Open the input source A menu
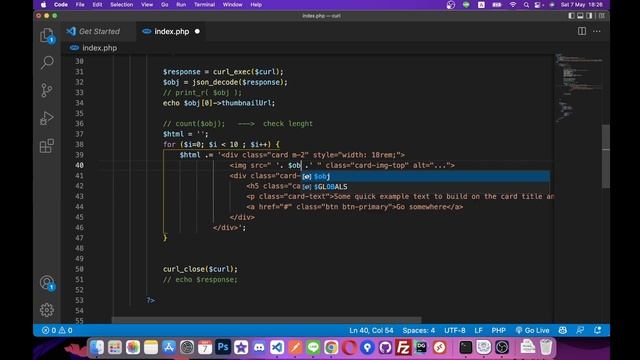This screenshot has height=360, width=640. [481, 5]
